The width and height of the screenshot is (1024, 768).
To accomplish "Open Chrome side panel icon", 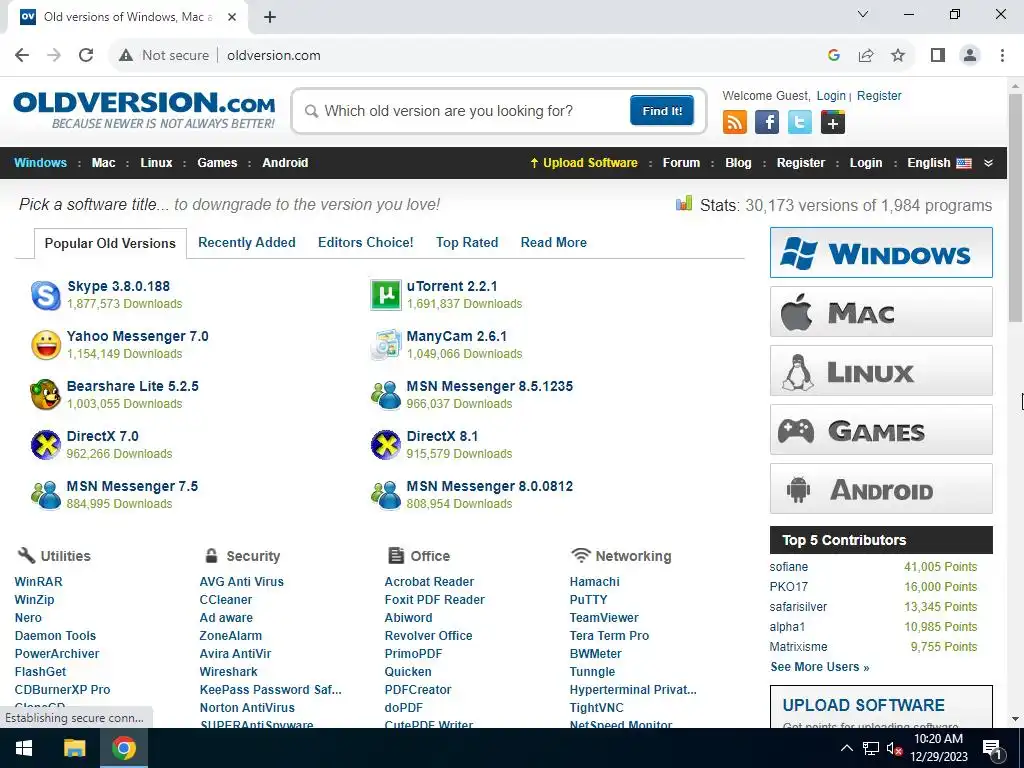I will pos(938,55).
